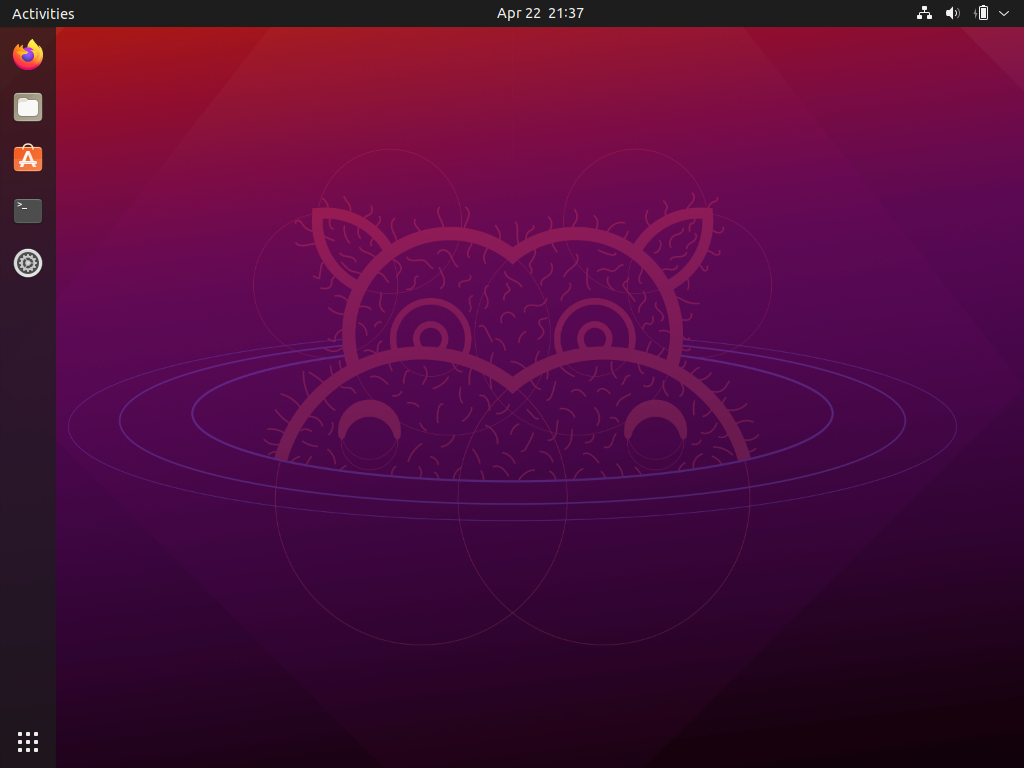Launch Terminal from the dock
This screenshot has height=768, width=1024.
point(28,211)
